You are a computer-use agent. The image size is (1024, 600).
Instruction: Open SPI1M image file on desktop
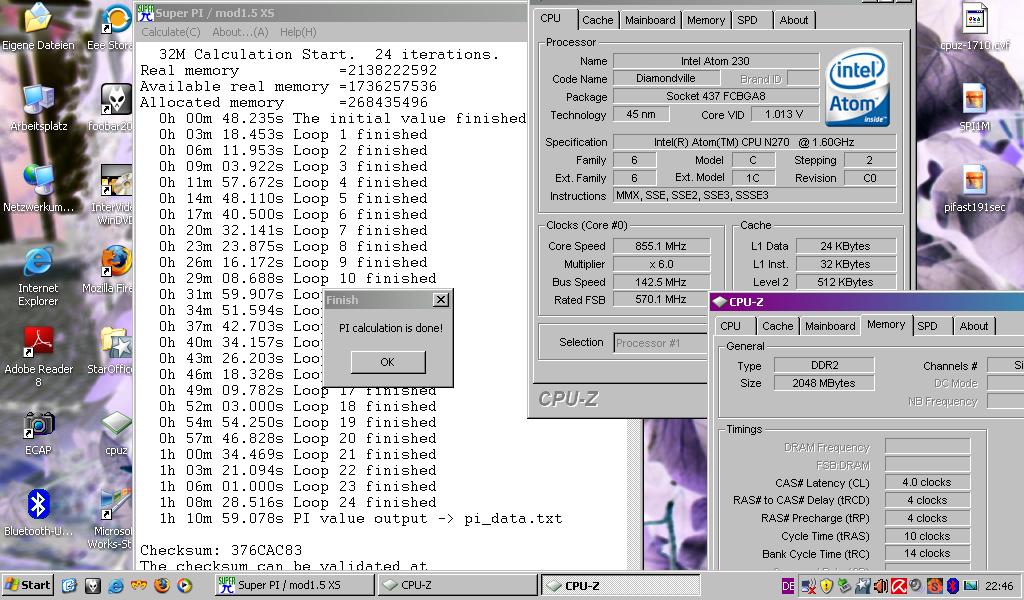coord(974,108)
